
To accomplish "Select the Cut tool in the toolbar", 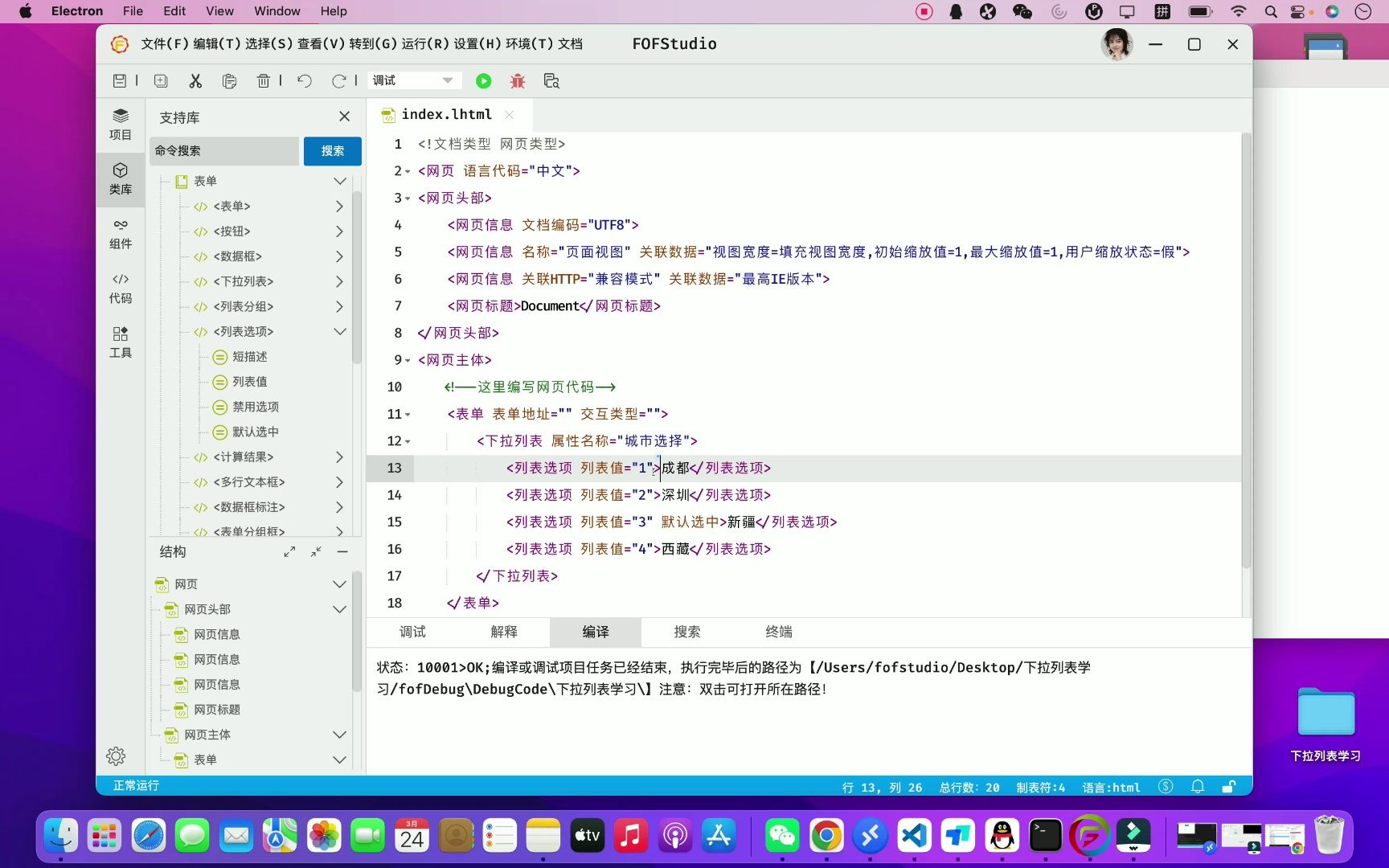I will pyautogui.click(x=195, y=80).
